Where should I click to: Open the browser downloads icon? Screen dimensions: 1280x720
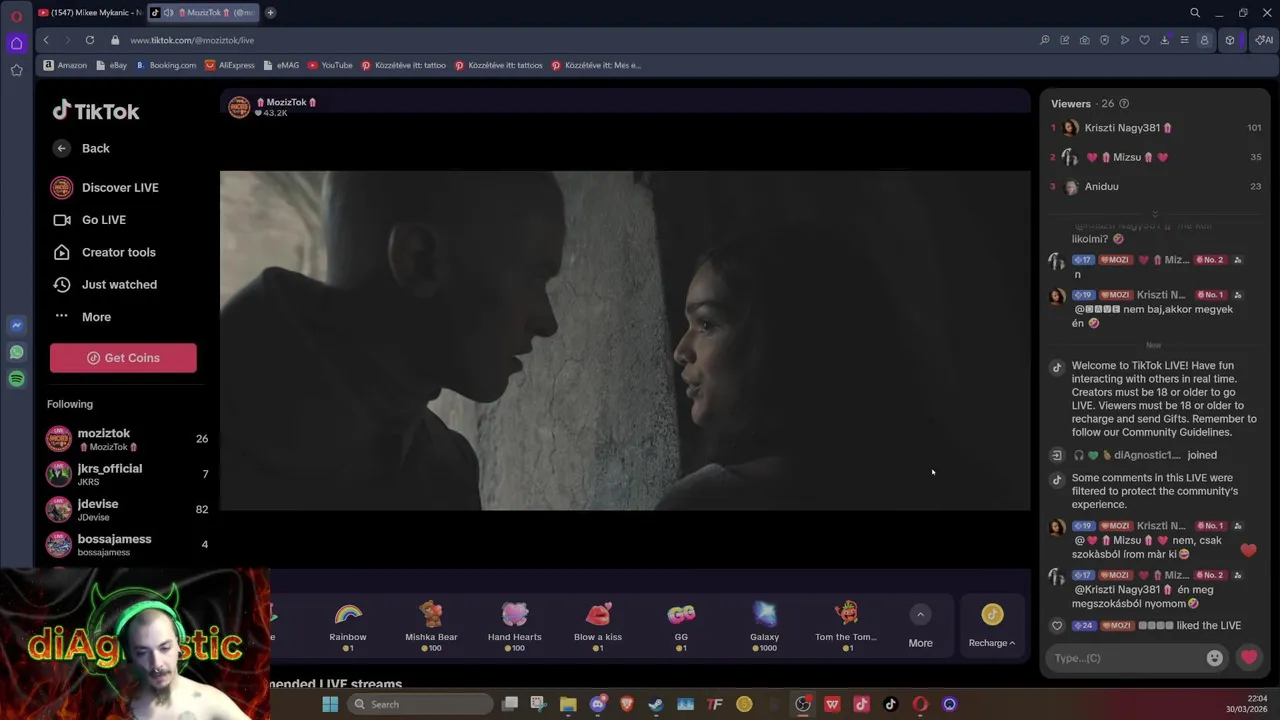[x=1165, y=40]
